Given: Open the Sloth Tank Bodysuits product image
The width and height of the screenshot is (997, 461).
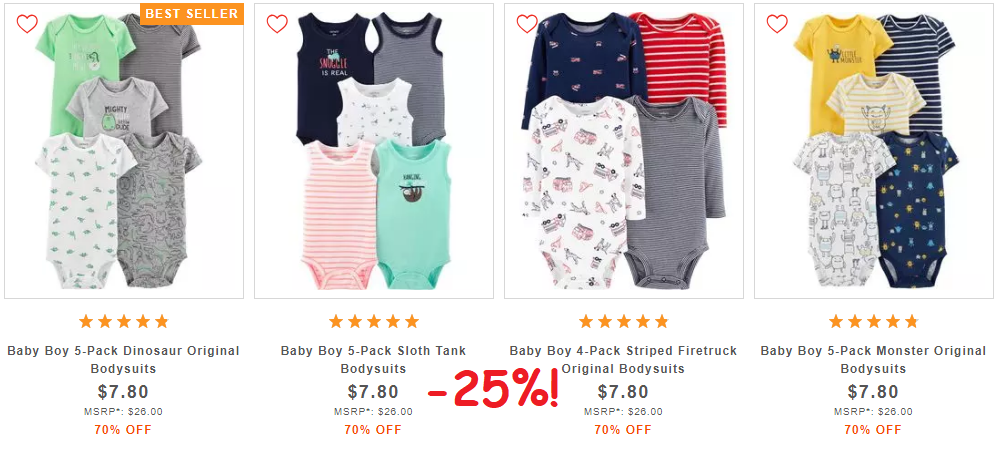Looking at the screenshot, I should pyautogui.click(x=374, y=151).
